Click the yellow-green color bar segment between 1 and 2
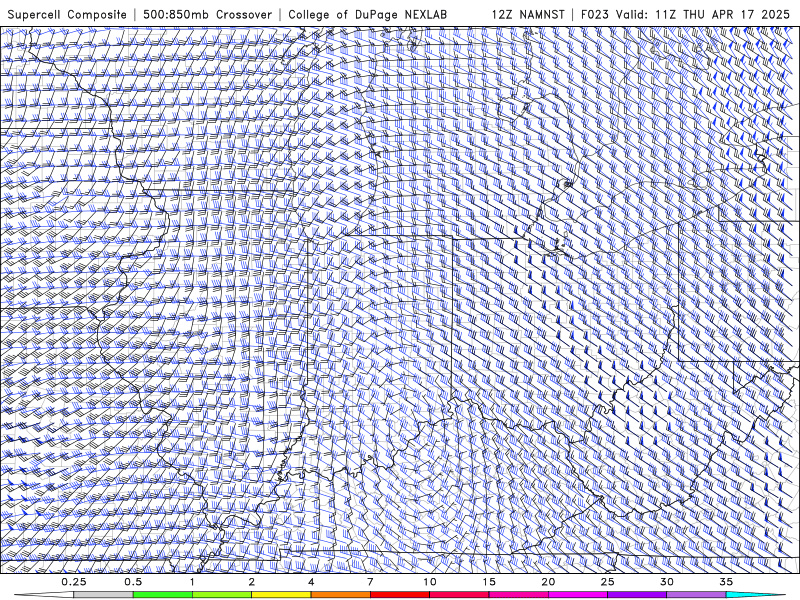The image size is (800, 600). tap(222, 595)
